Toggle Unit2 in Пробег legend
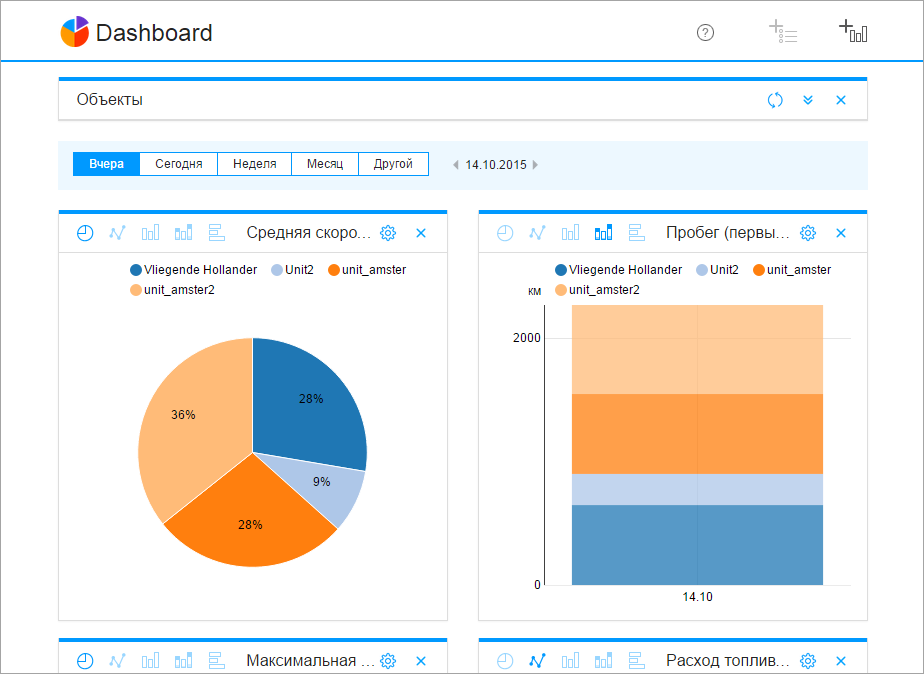The width and height of the screenshot is (924, 674). [717, 270]
